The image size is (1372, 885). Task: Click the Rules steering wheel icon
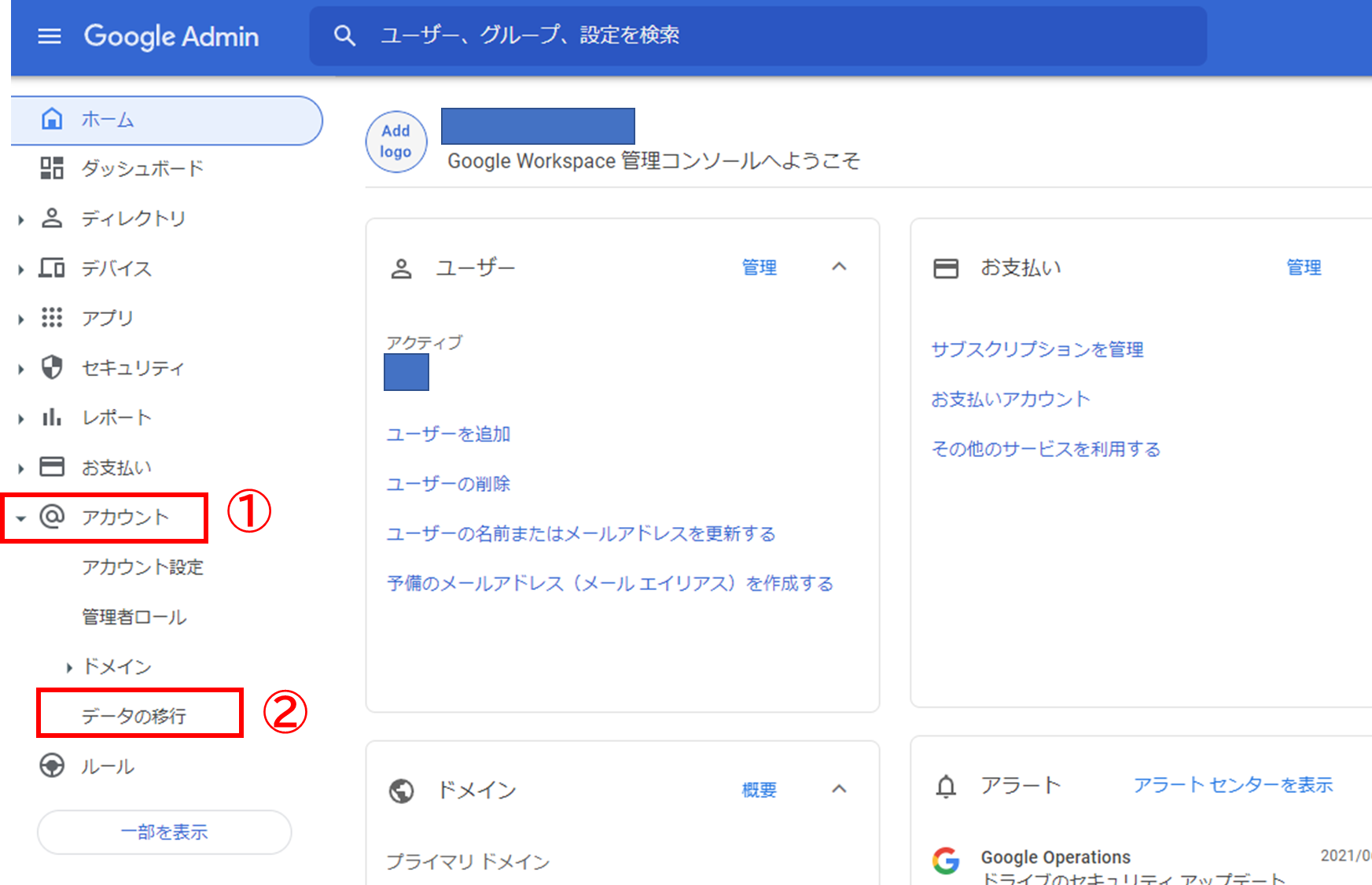pyautogui.click(x=52, y=765)
